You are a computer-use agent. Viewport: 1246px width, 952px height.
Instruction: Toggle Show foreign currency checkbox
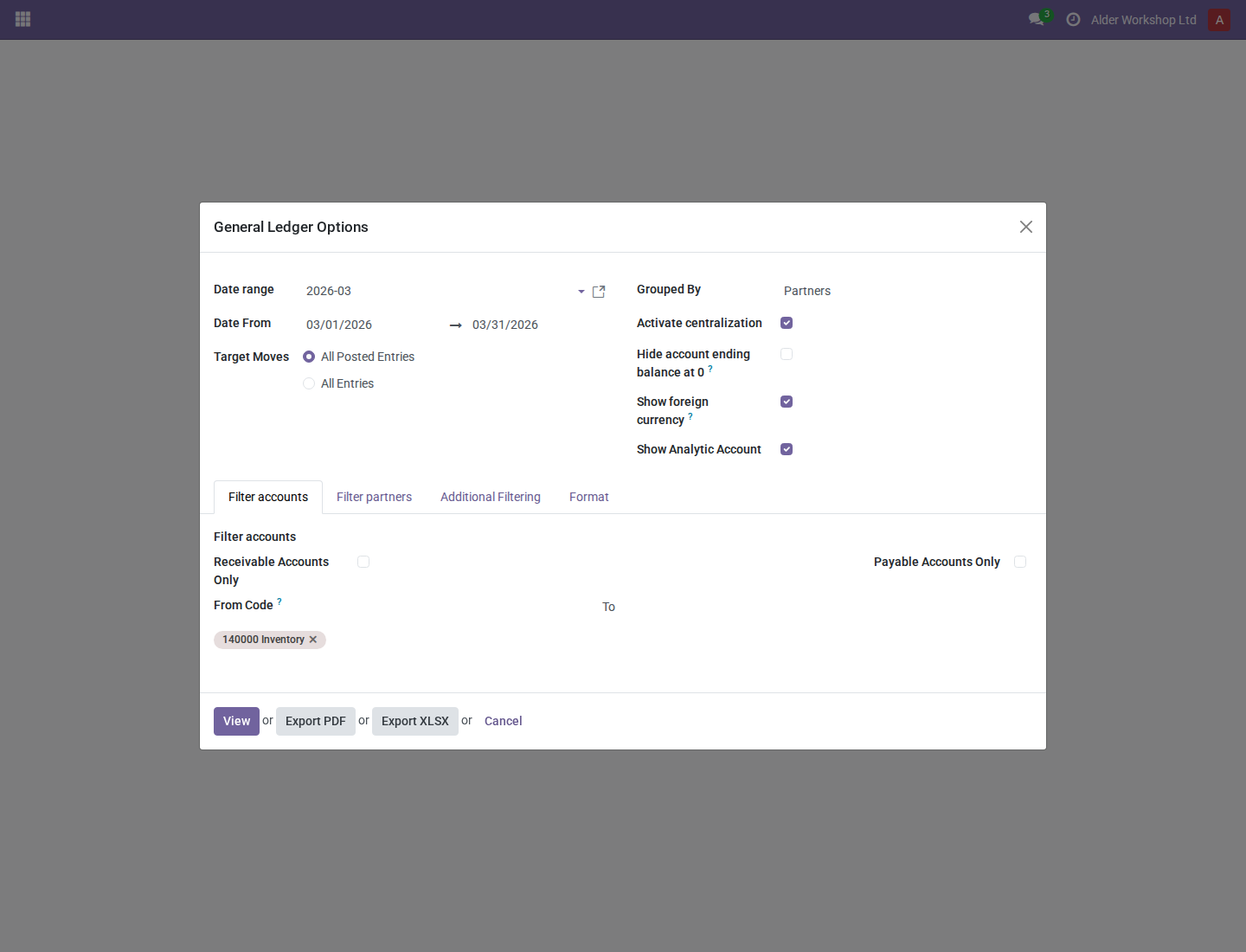click(x=787, y=402)
